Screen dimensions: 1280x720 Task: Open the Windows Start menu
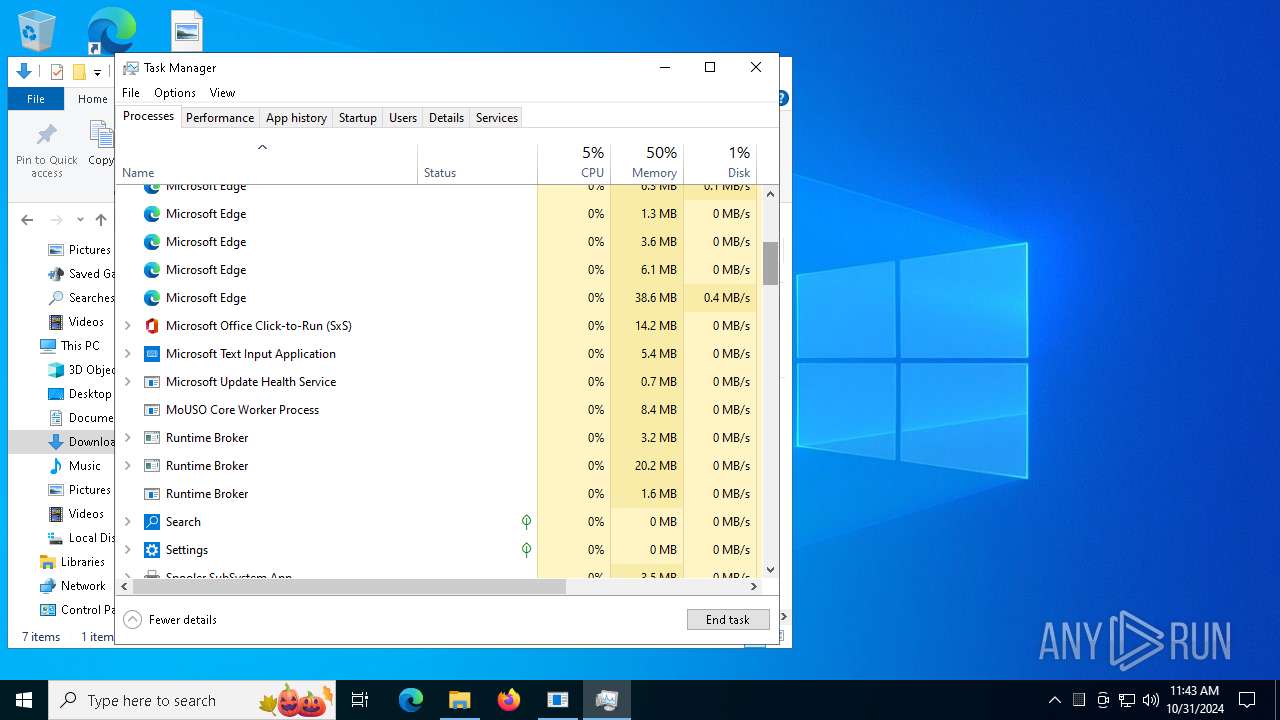24,700
